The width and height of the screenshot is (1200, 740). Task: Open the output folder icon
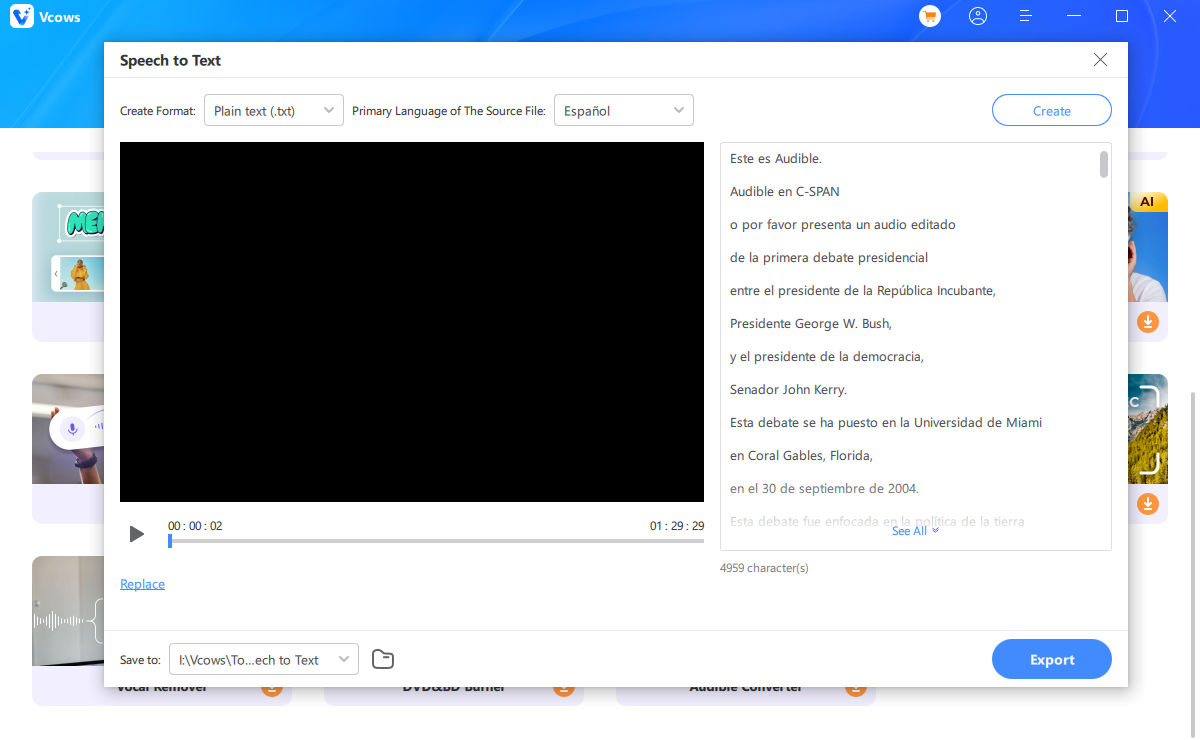click(x=383, y=659)
